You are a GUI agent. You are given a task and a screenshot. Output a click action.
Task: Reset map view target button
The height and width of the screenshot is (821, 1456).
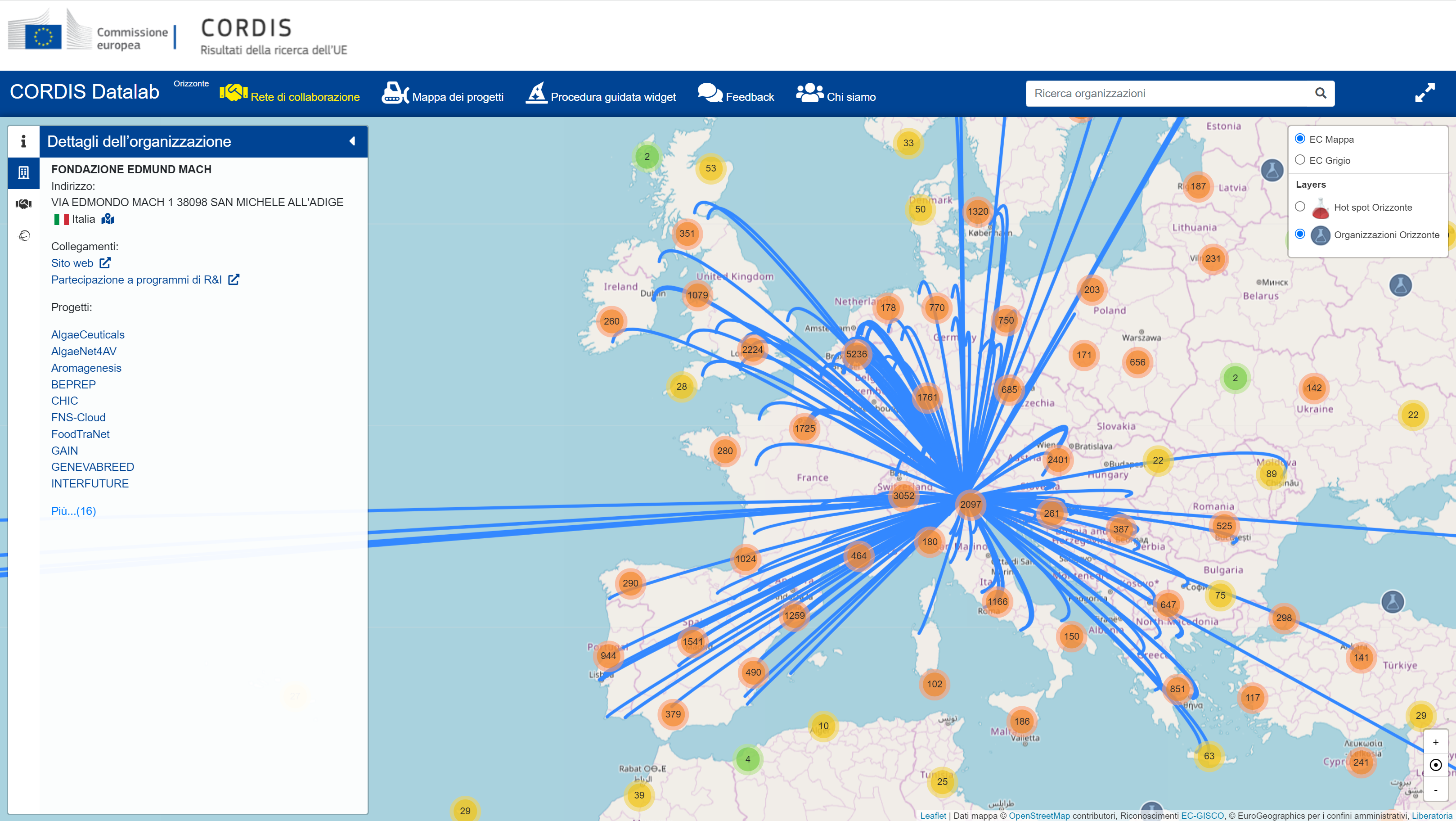1436,765
